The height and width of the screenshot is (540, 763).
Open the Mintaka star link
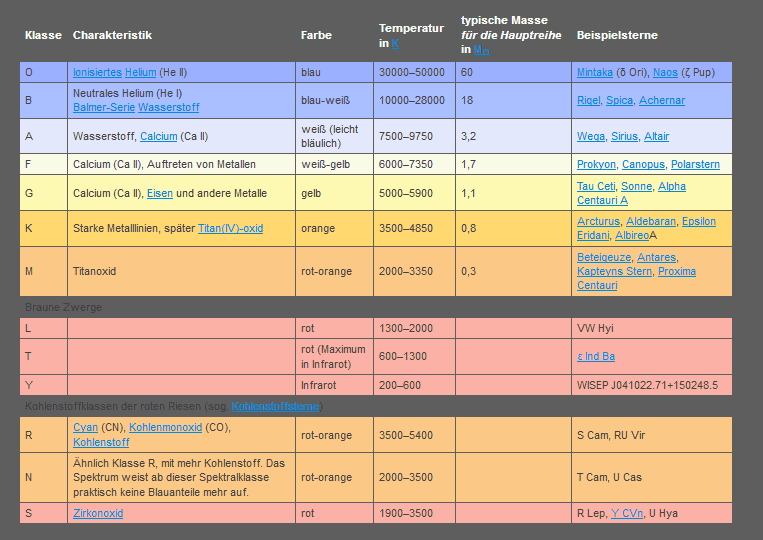tap(596, 72)
